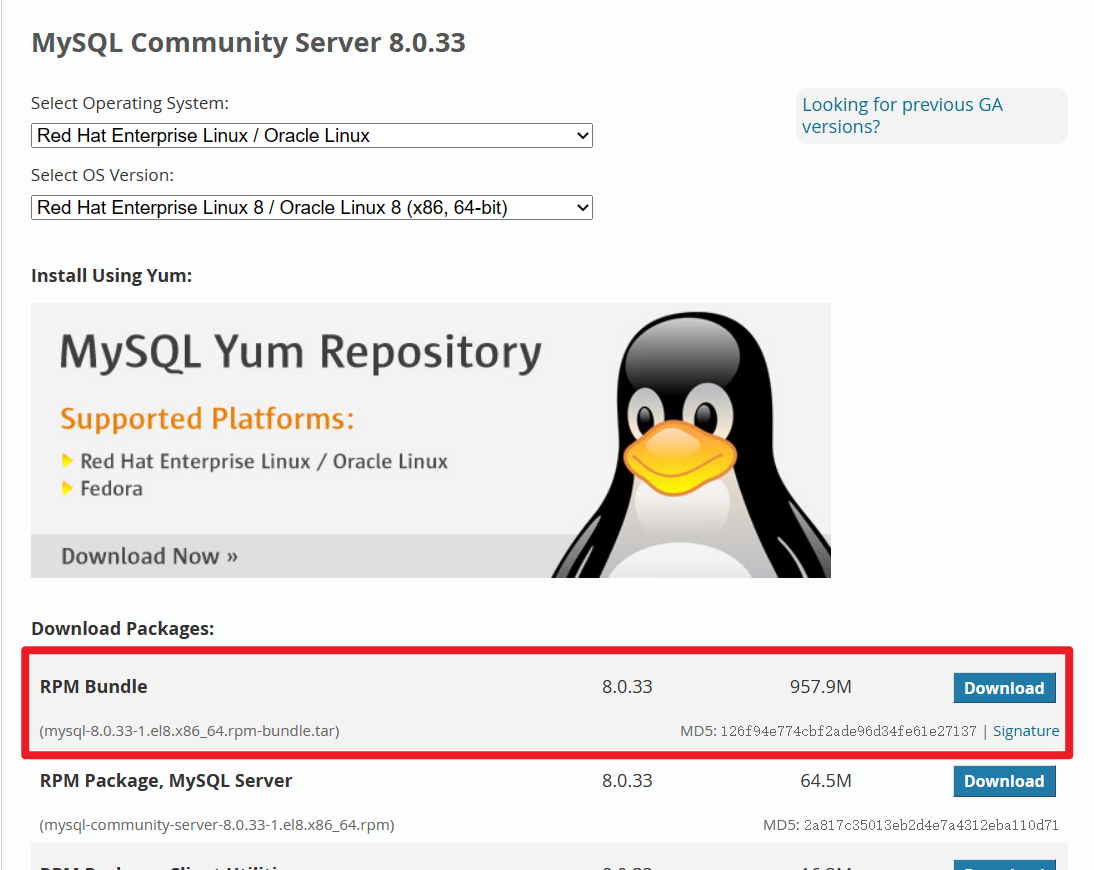
Task: Click the 'Install Using Yum:' heading
Action: coord(112,276)
